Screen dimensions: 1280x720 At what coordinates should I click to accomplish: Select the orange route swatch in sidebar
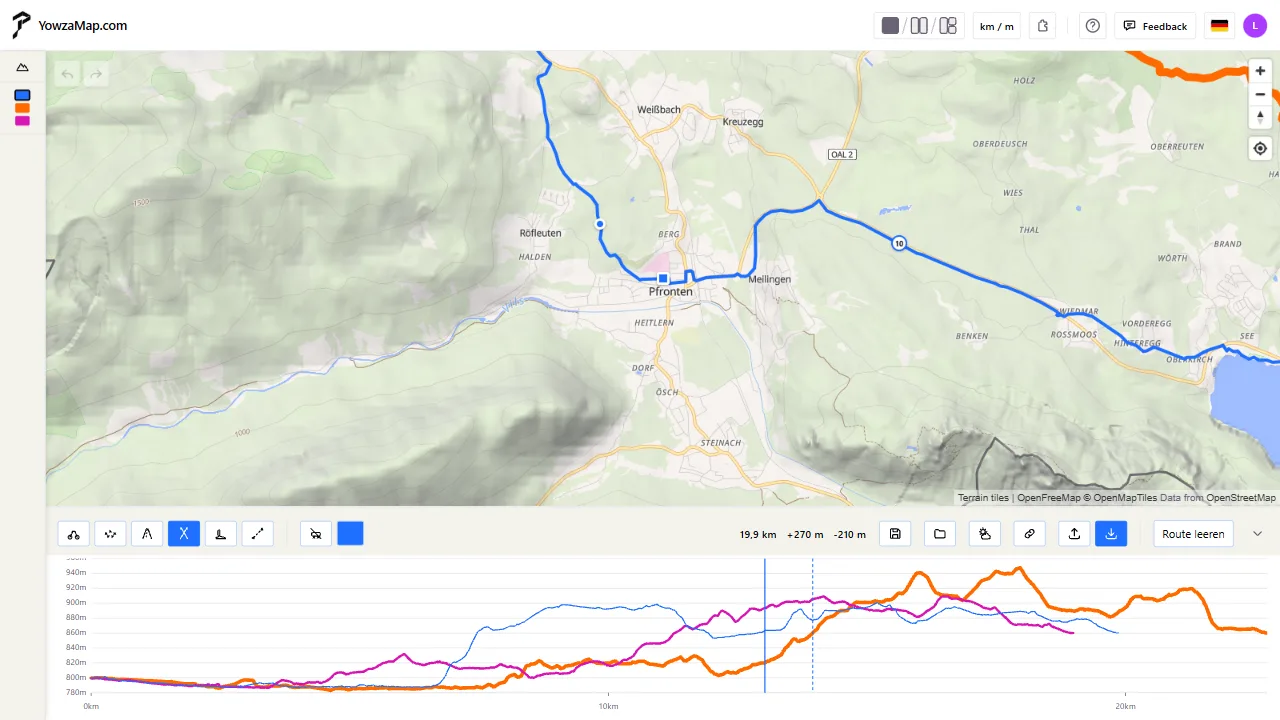point(22,108)
